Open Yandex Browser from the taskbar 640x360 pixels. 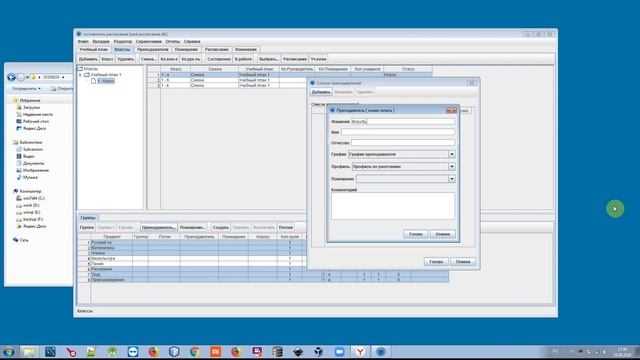point(360,351)
